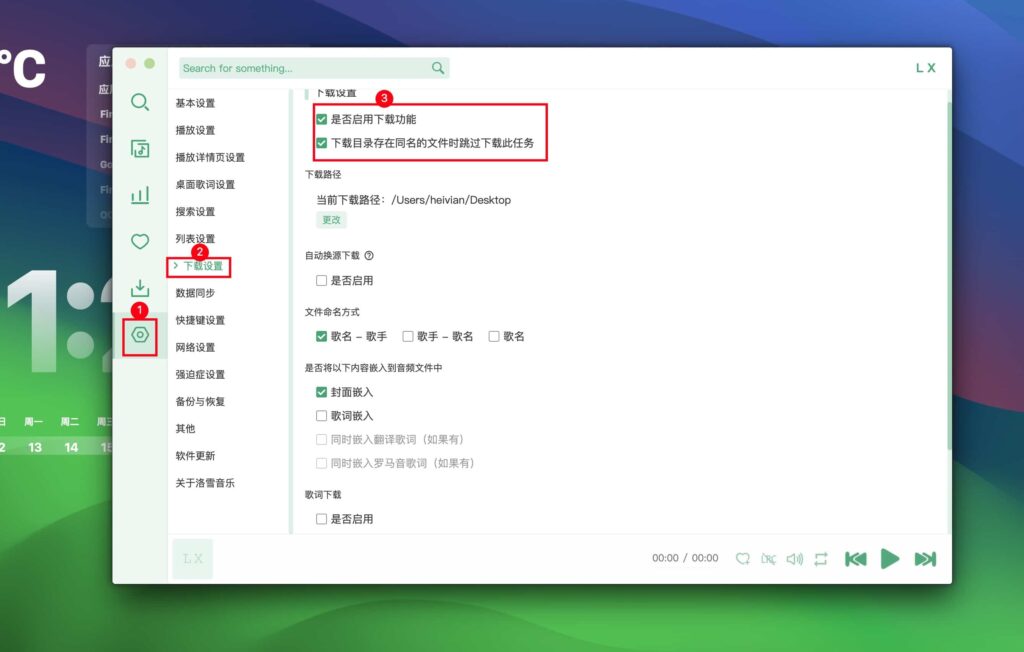Open My Collection via the heart sidebar icon
Viewport: 1024px width, 652px height.
coord(139,241)
